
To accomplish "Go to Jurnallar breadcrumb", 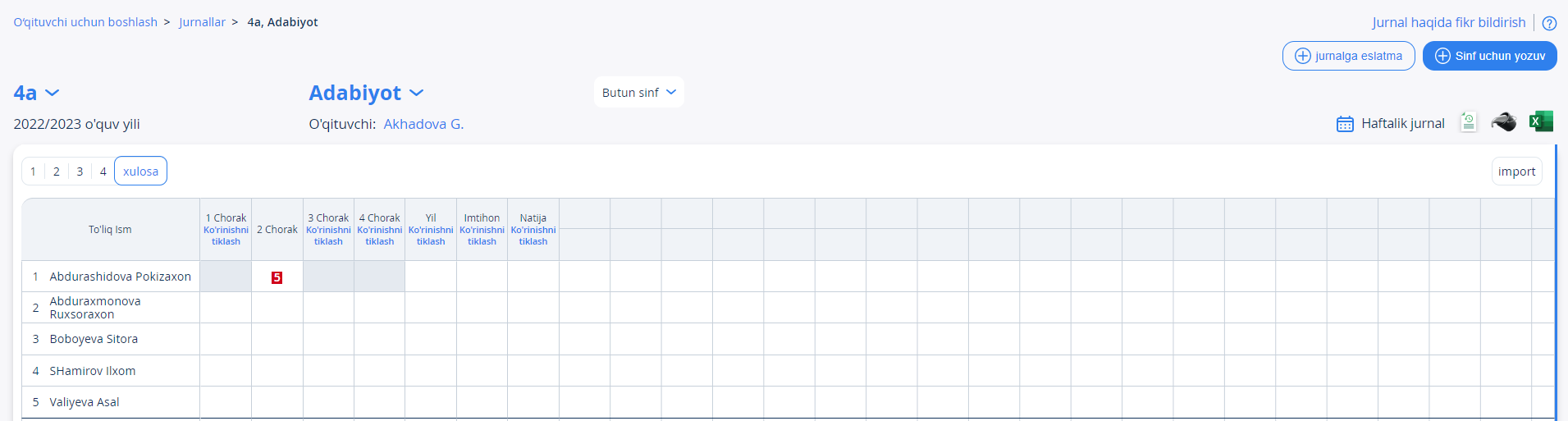I will (x=202, y=22).
